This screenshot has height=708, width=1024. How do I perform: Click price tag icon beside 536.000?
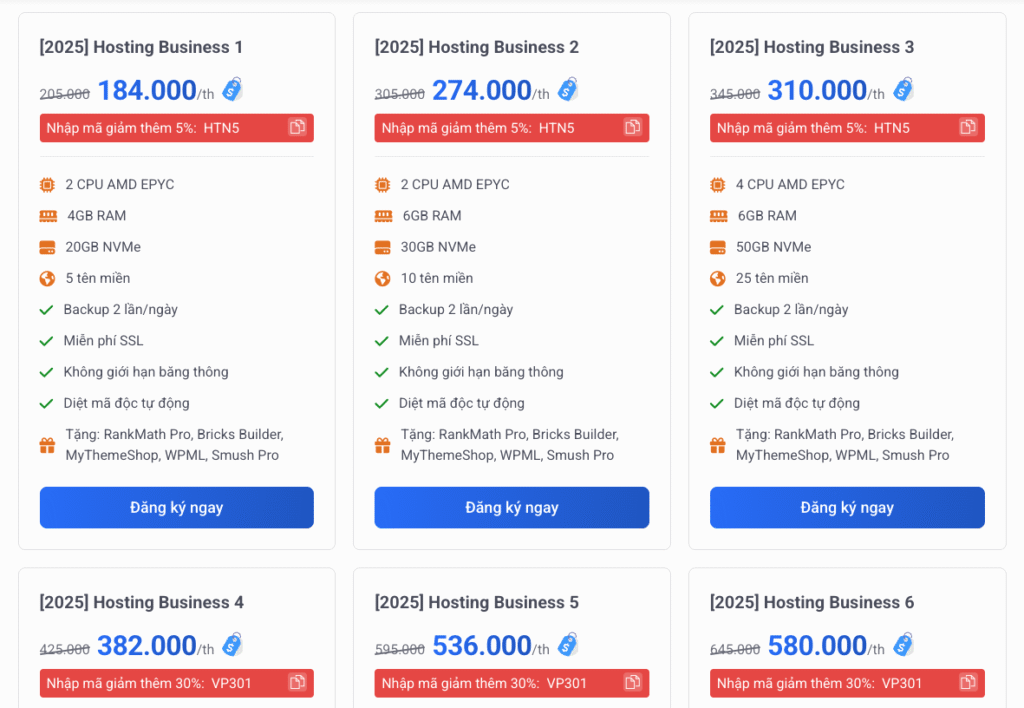[567, 644]
